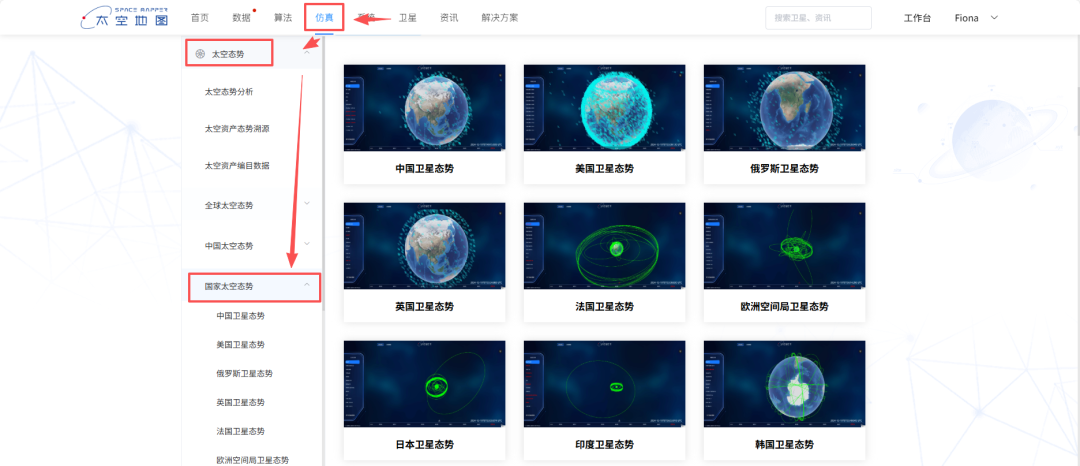This screenshot has width=1080, height=466.
Task: Click the search satellites input field
Action: pos(818,18)
